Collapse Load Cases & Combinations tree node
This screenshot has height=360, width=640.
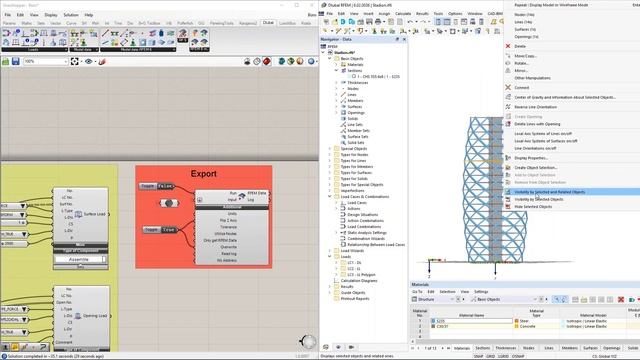[x=330, y=196]
